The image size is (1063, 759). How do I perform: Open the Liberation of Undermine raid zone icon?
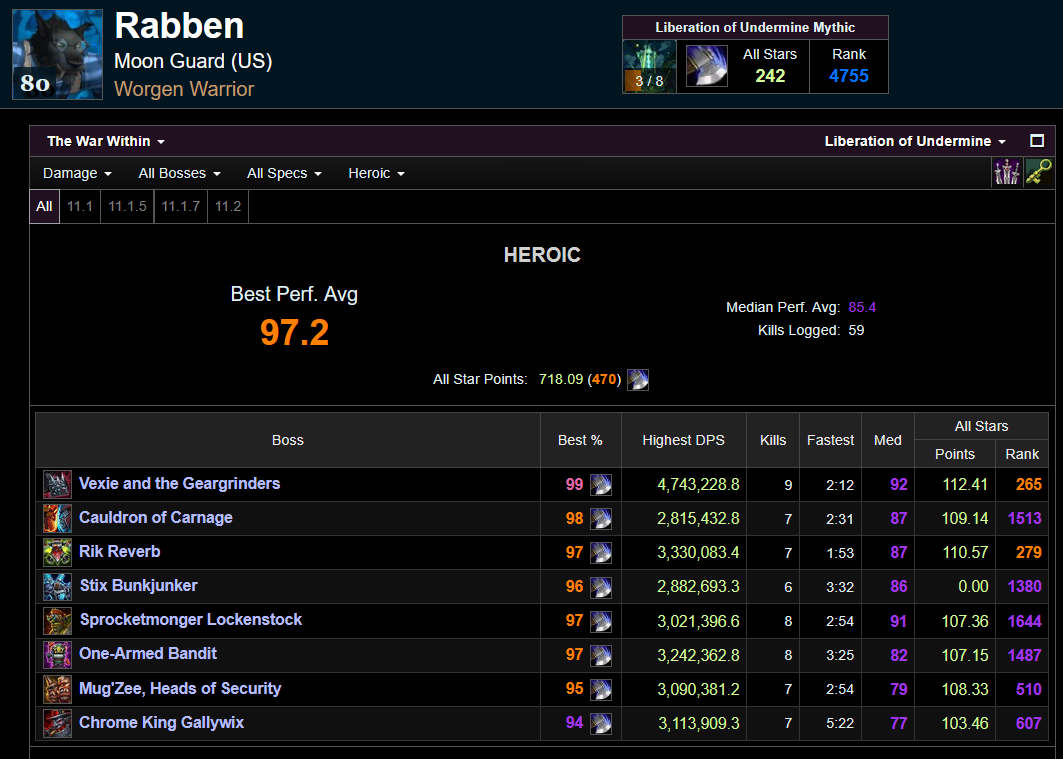coord(649,66)
